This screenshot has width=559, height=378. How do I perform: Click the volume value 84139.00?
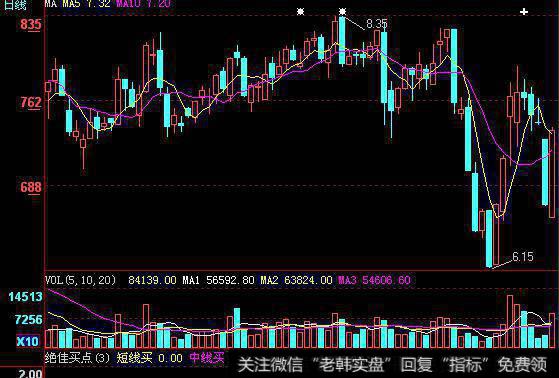point(152,280)
